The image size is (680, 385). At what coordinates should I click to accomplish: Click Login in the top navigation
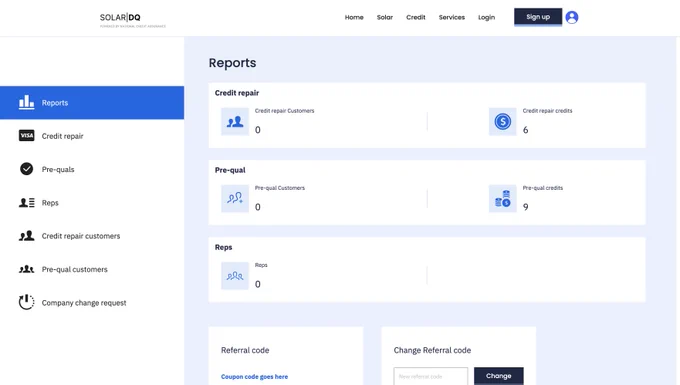tap(486, 17)
